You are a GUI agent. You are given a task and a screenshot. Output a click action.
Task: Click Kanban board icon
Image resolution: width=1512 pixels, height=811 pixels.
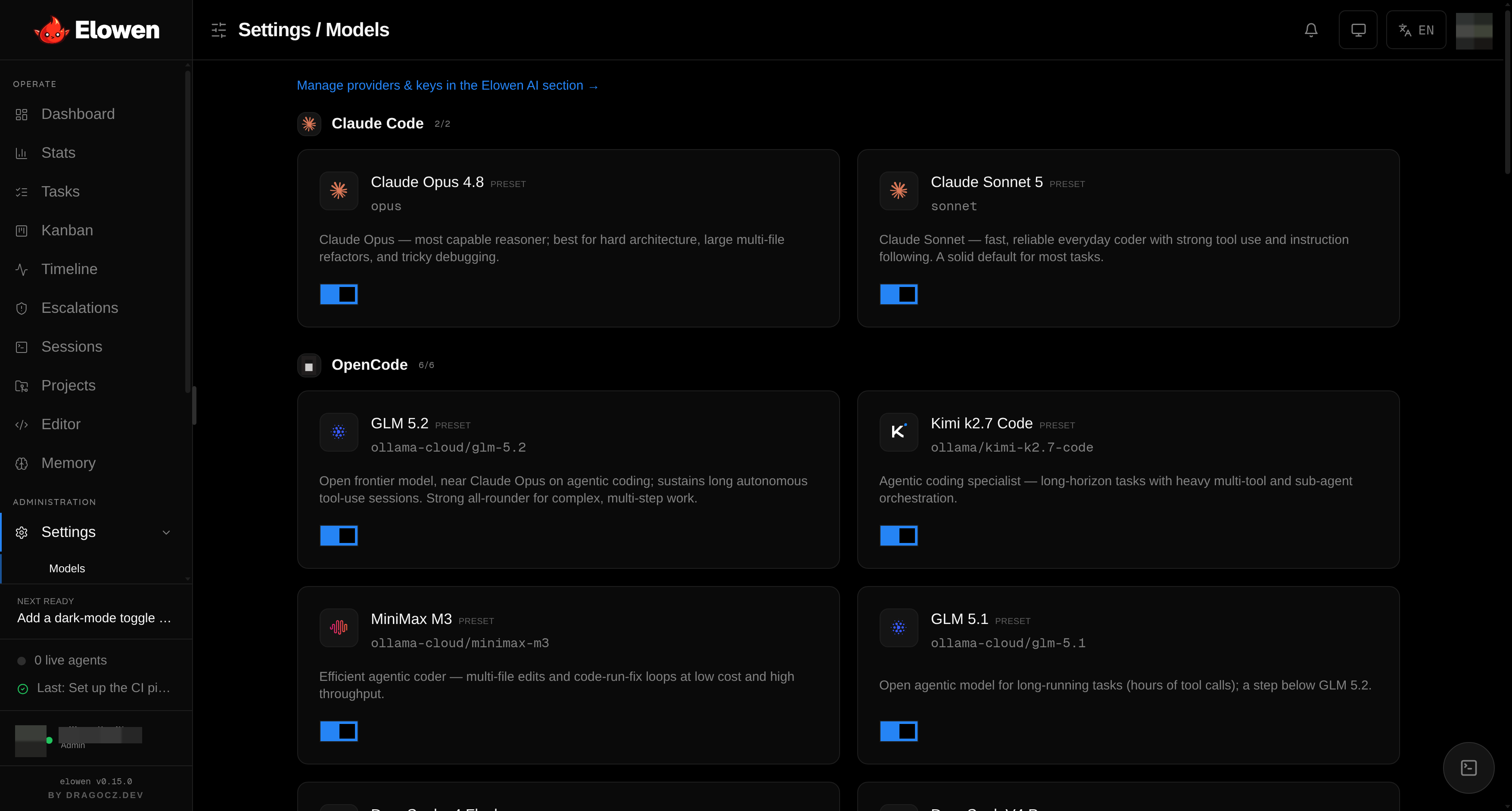click(22, 231)
